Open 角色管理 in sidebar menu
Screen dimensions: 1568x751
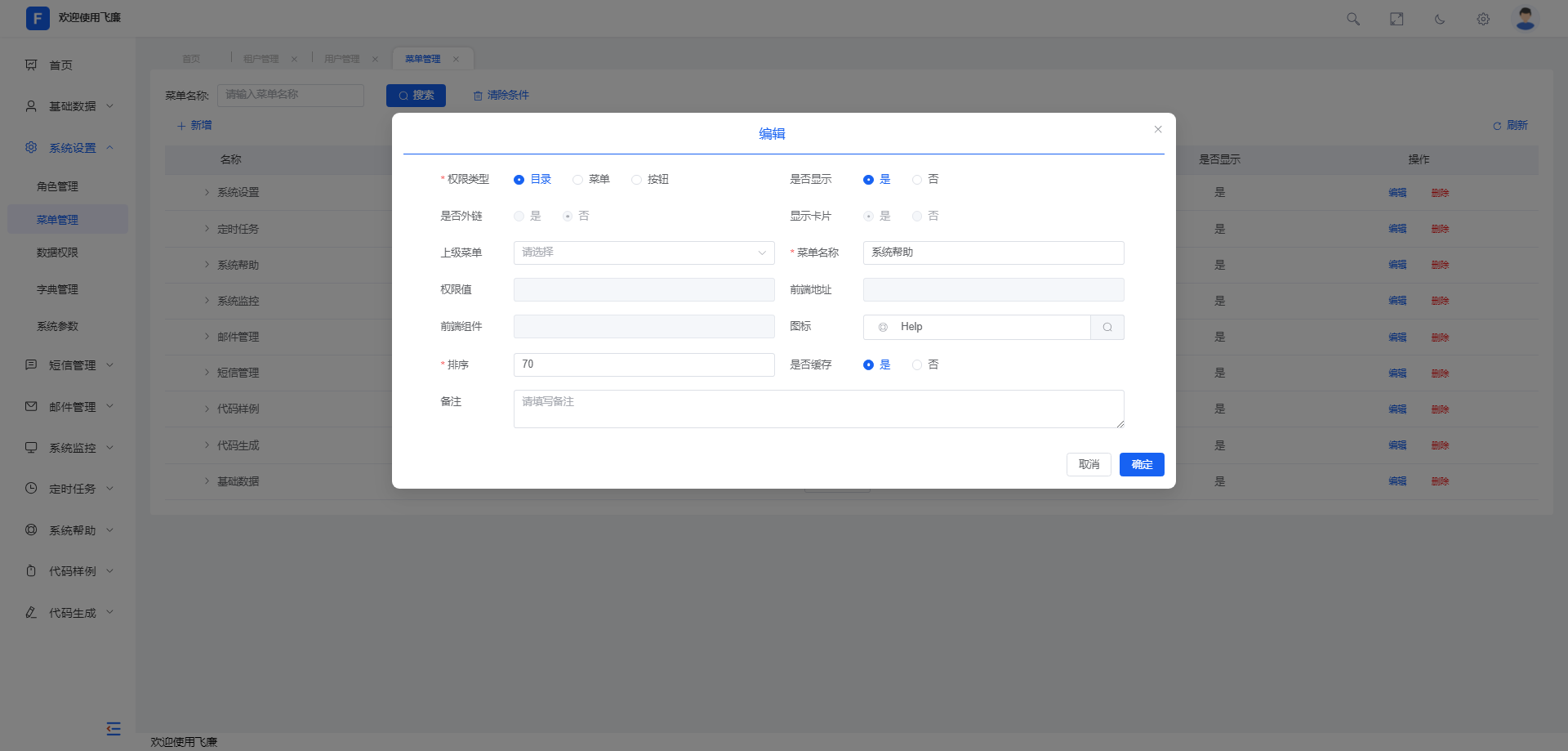(57, 186)
